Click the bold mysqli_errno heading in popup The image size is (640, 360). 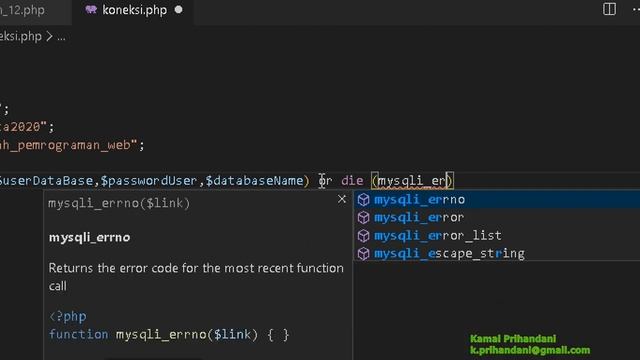[89, 238]
